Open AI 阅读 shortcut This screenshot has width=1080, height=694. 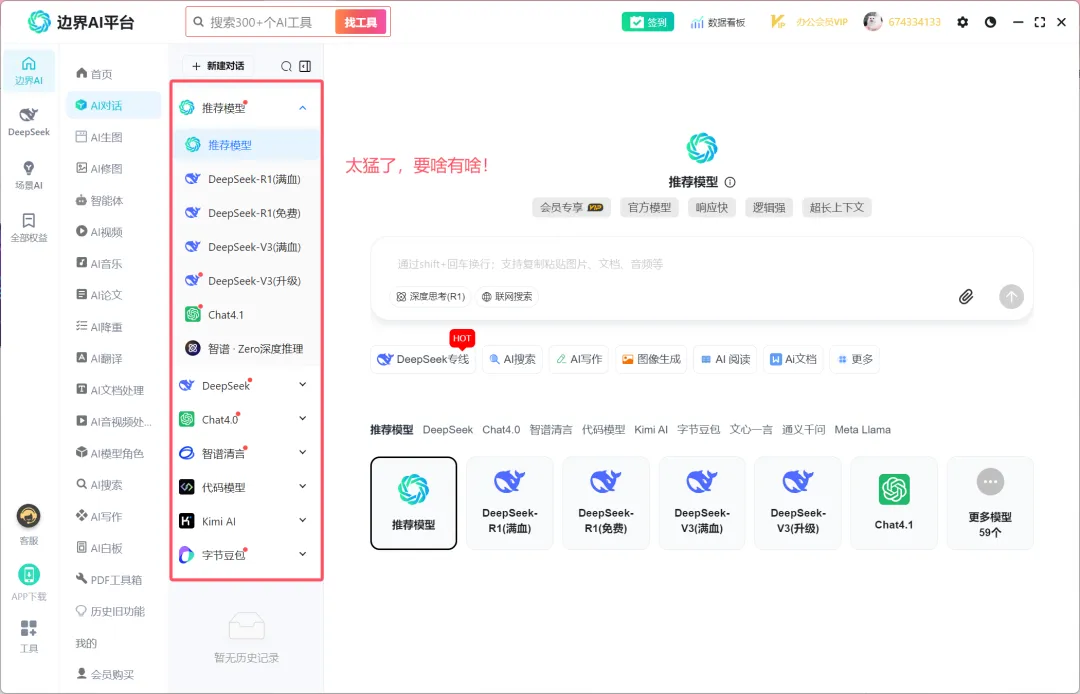pos(725,359)
